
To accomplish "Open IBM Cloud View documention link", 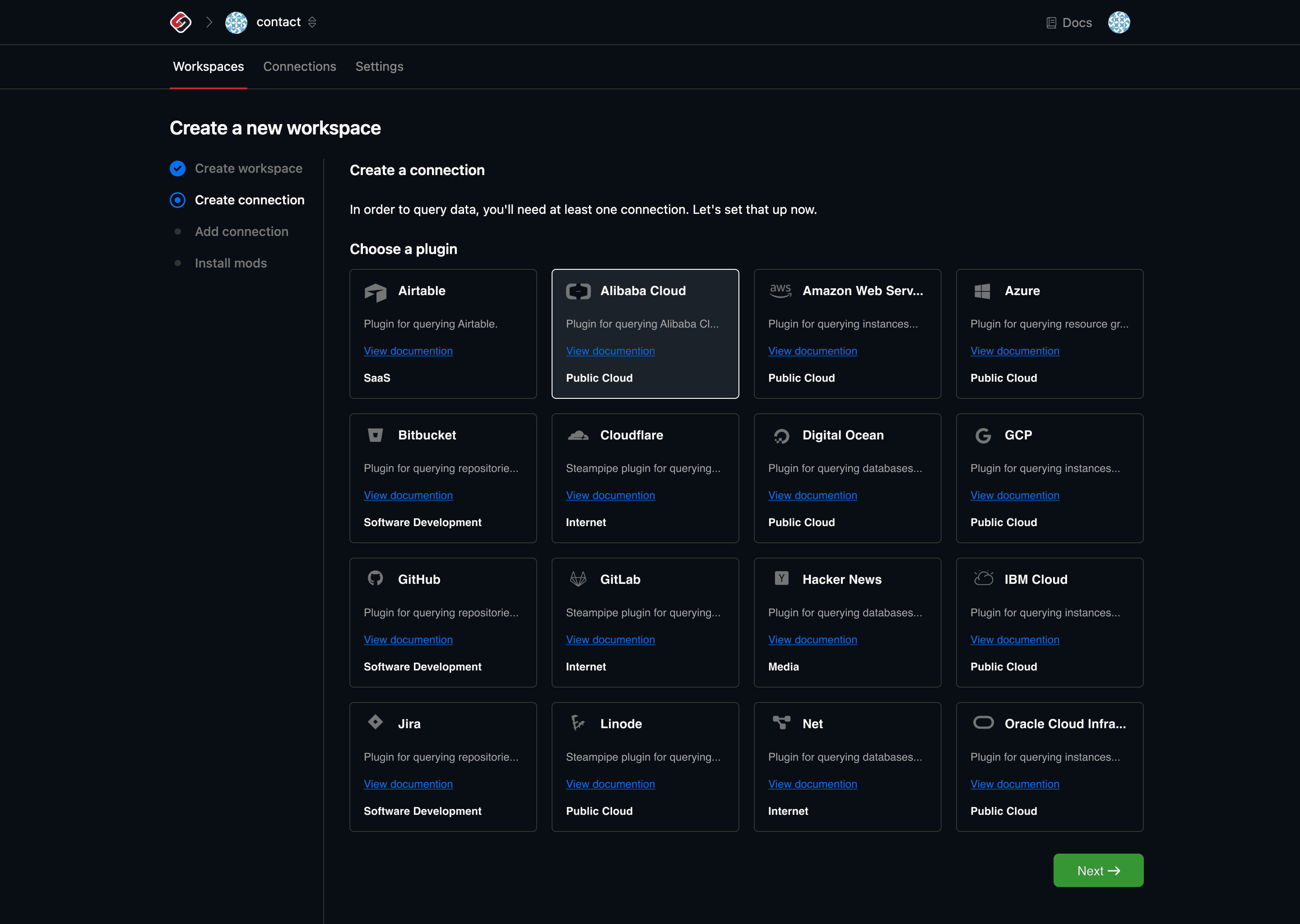I will 1014,640.
